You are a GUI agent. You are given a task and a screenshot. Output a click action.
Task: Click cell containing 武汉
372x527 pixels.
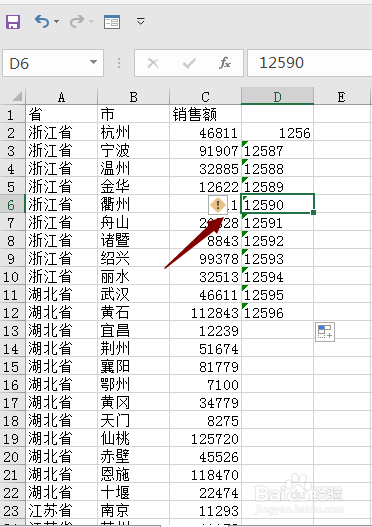(x=133, y=295)
